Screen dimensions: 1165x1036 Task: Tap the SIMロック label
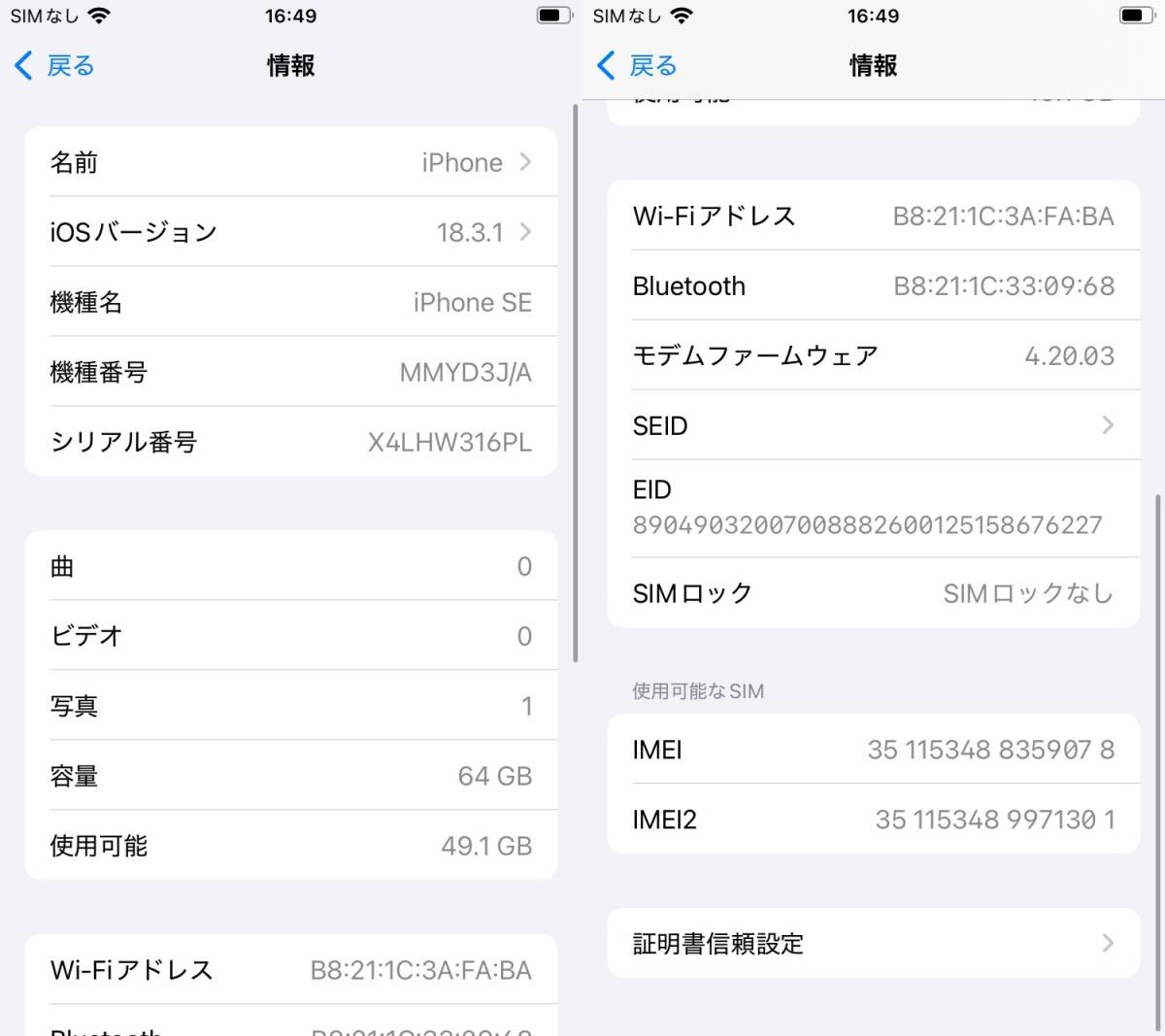[693, 593]
